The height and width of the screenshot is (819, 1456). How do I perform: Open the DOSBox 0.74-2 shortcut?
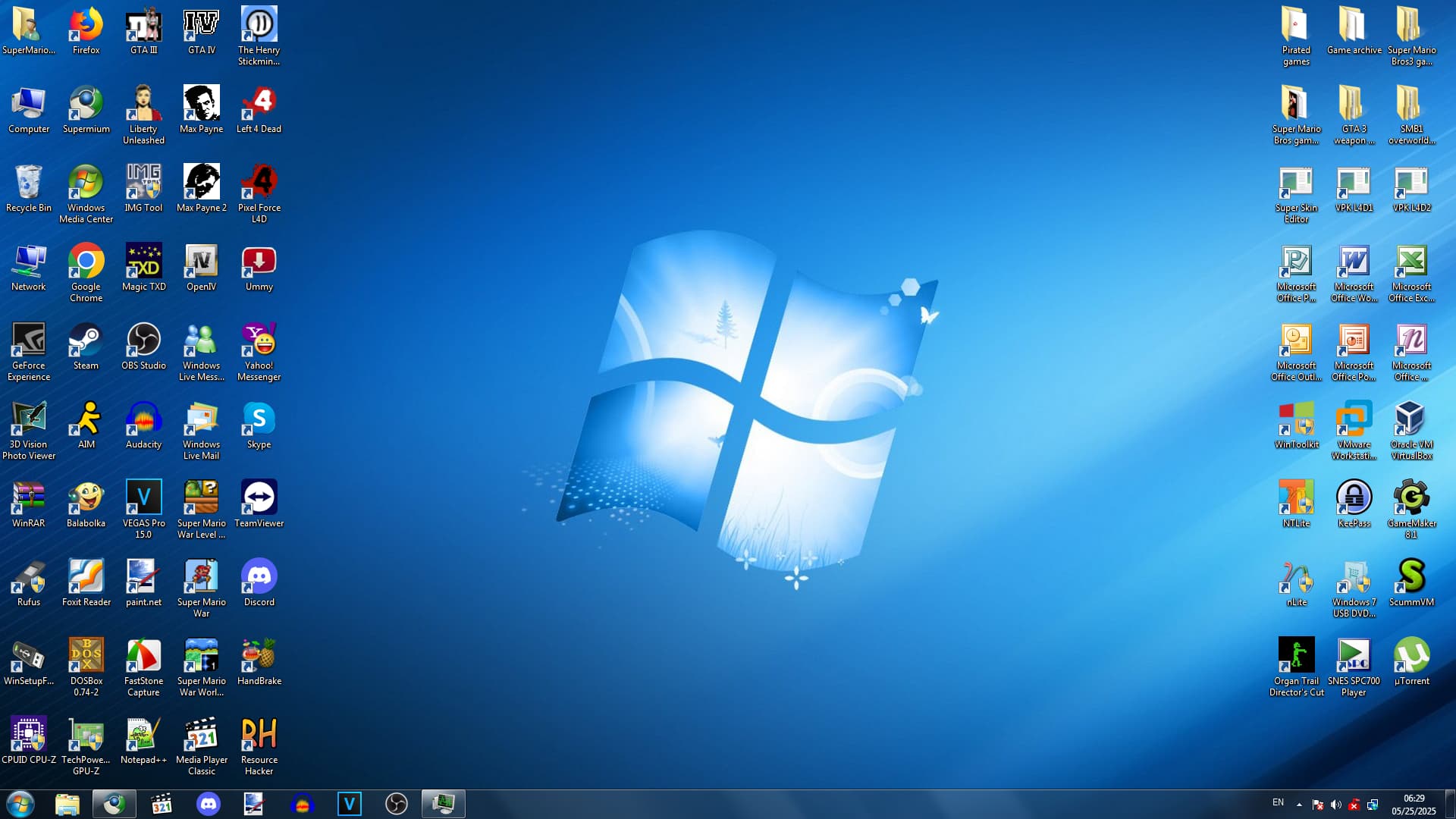[86, 667]
